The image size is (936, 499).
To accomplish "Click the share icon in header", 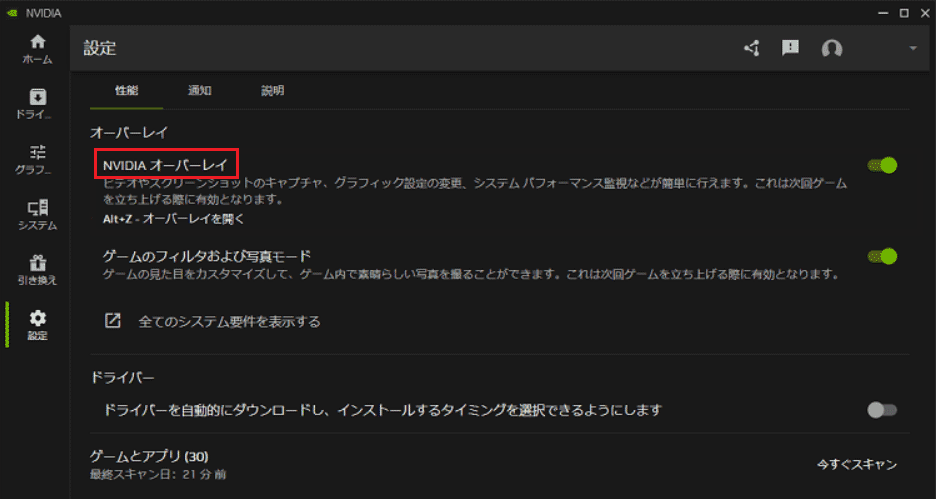I will pos(752,48).
